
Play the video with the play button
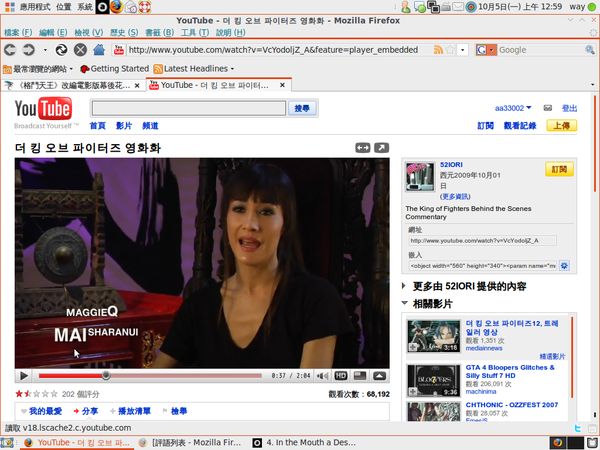24,376
